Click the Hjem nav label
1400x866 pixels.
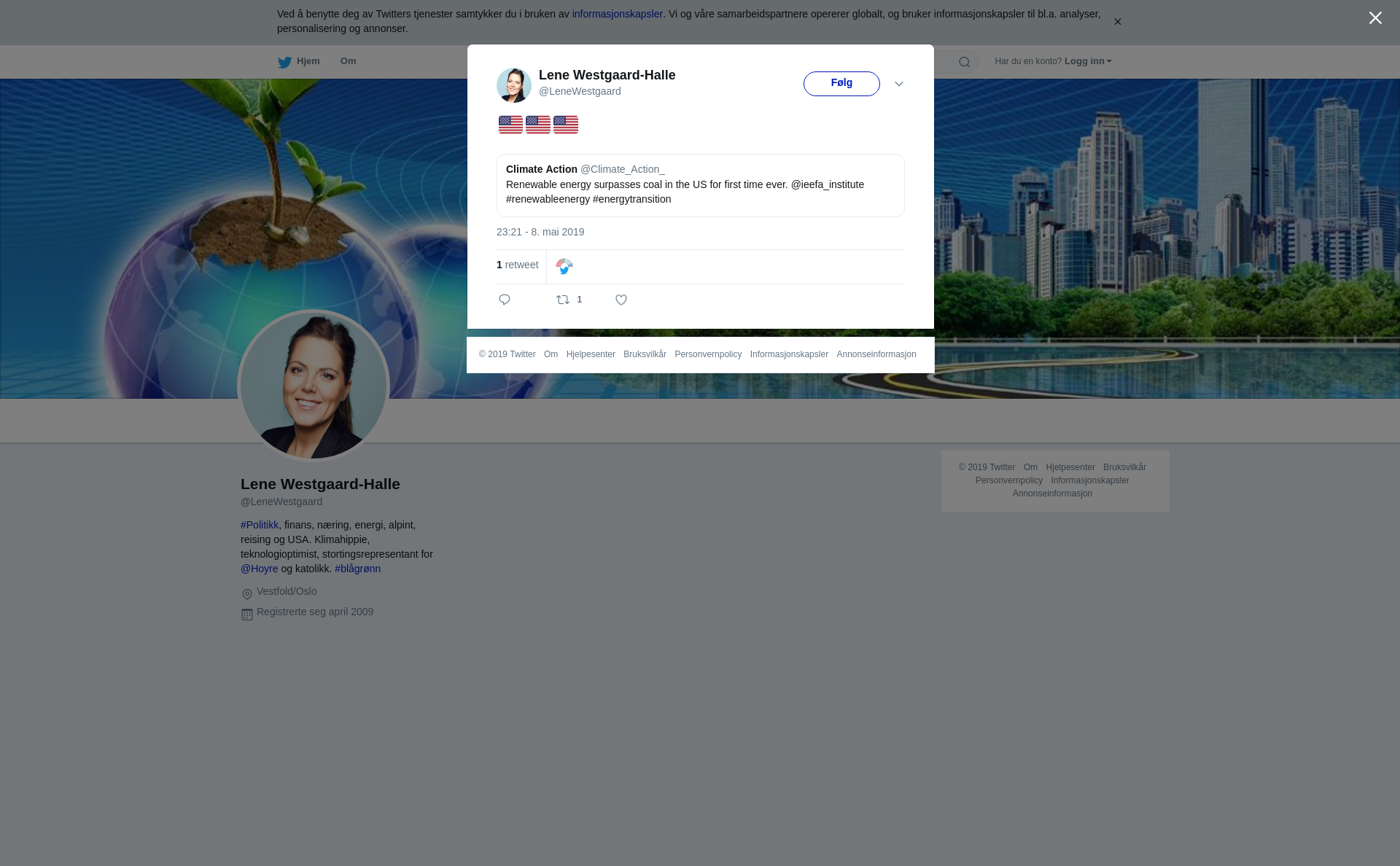[308, 61]
